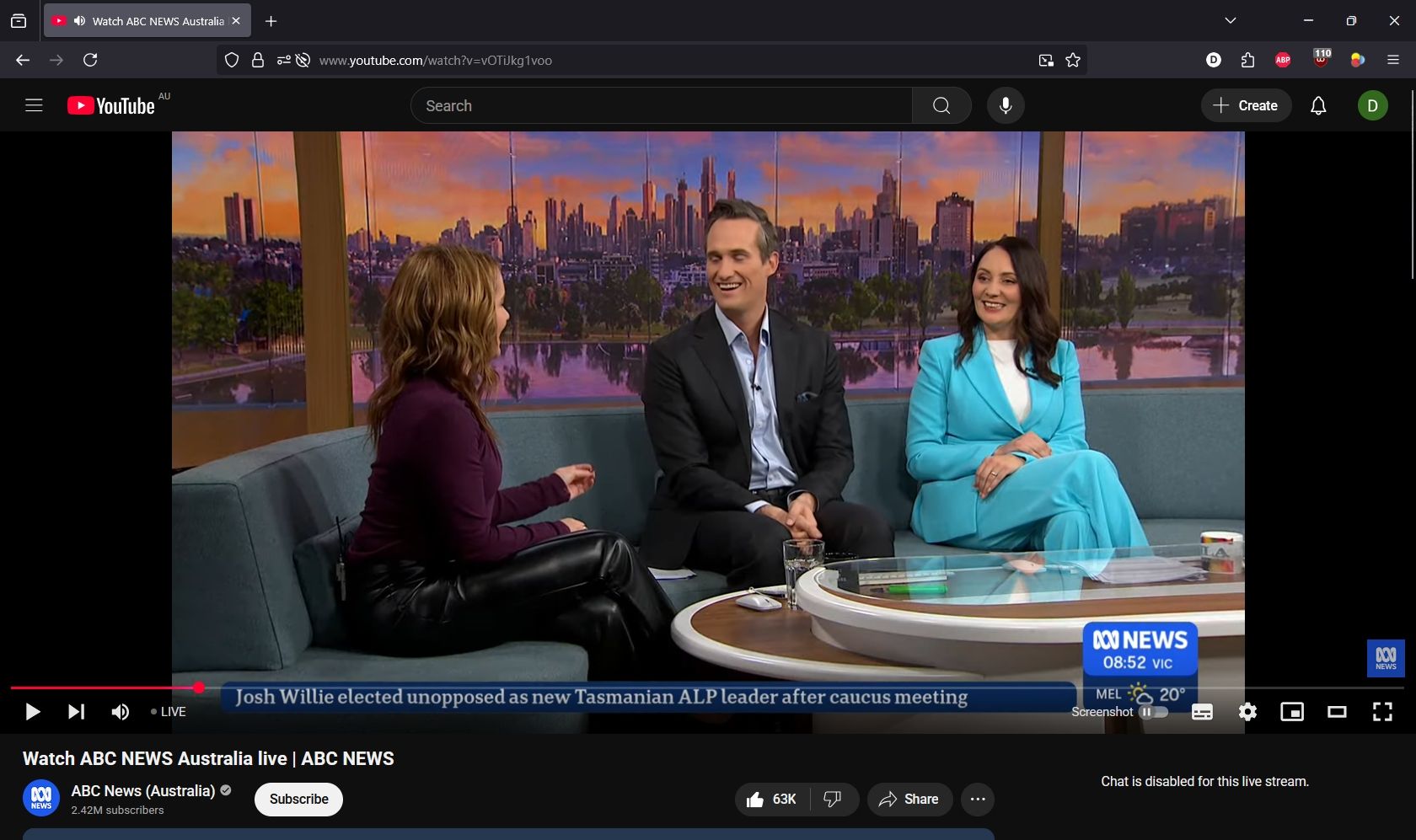The image size is (1416, 840).
Task: Toggle subtitles/closed captions
Action: [x=1202, y=712]
